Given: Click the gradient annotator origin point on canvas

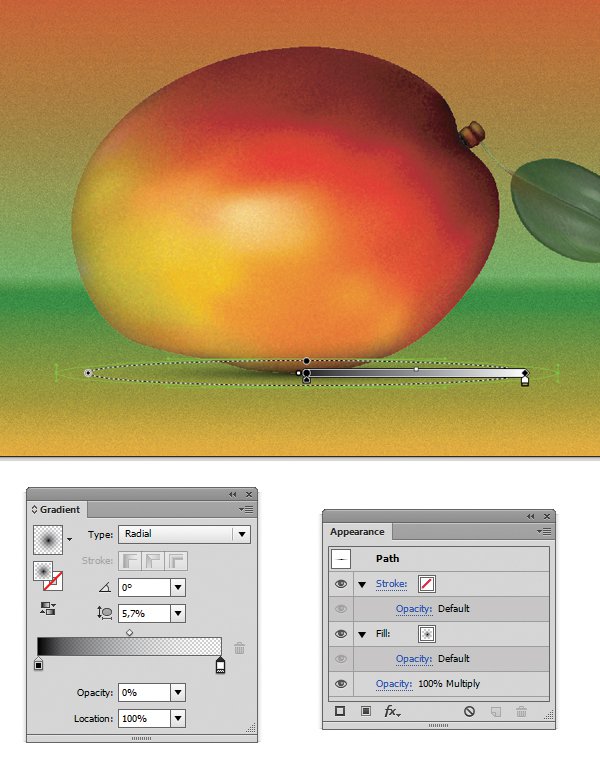Looking at the screenshot, I should coord(307,373).
